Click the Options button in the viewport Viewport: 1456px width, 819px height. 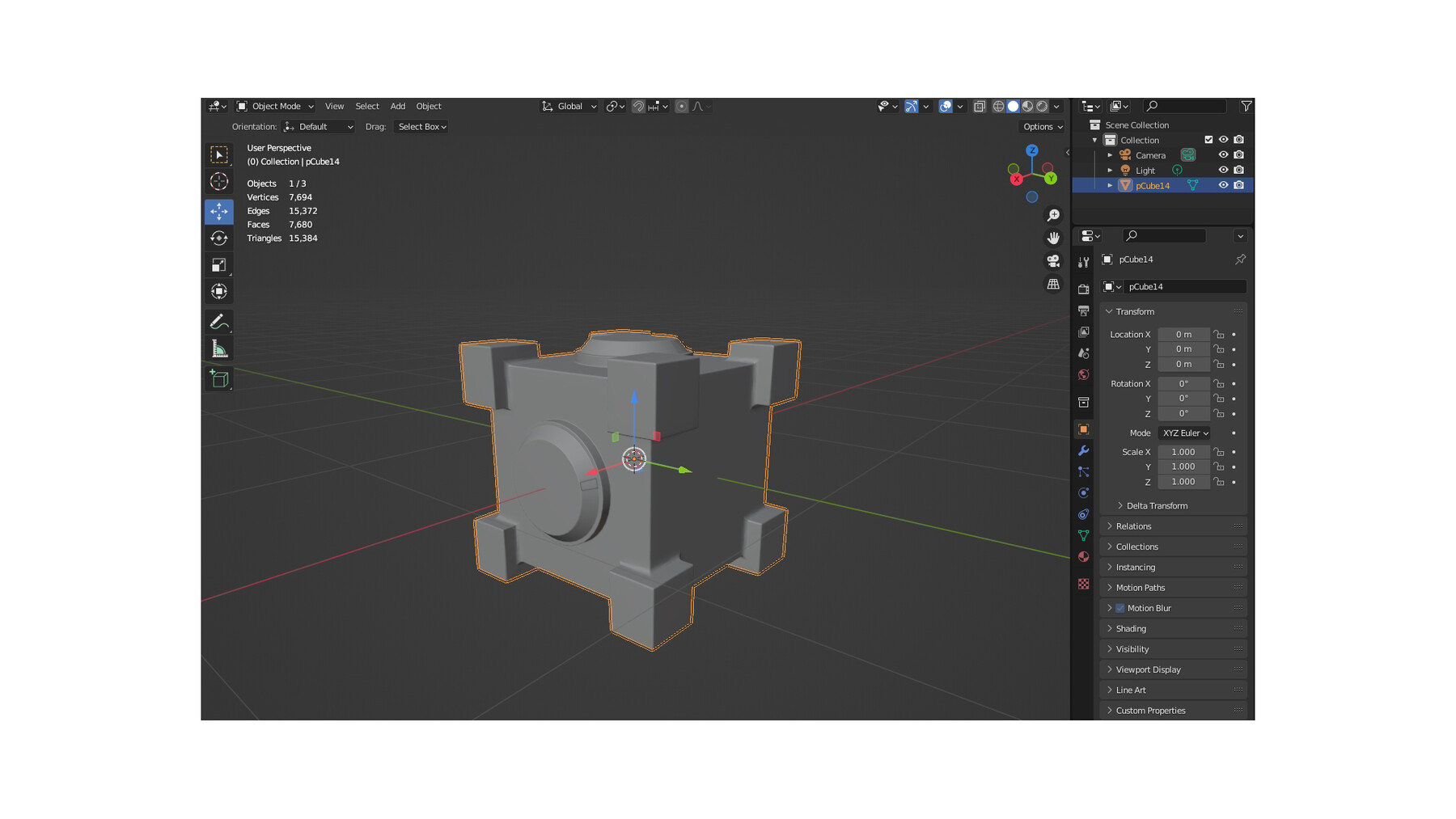(x=1042, y=127)
